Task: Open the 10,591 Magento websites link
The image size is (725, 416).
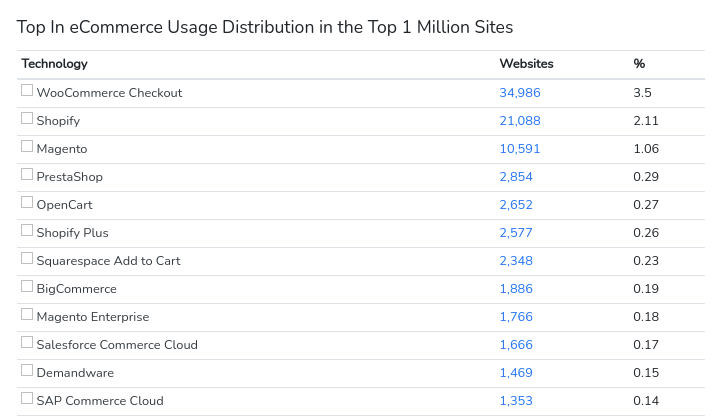Action: coord(519,149)
